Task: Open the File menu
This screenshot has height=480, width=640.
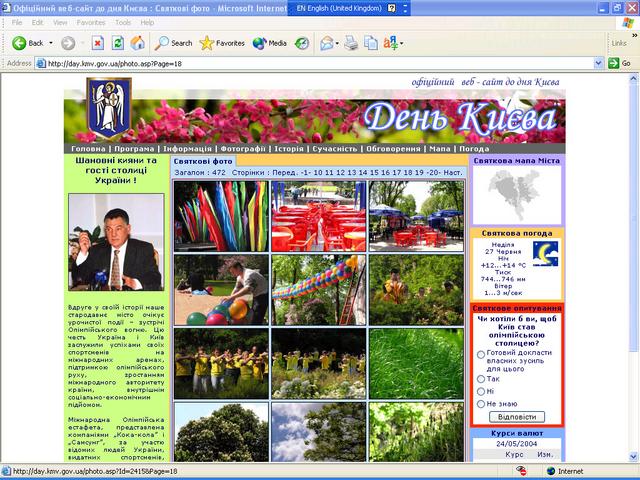Action: pos(17,22)
